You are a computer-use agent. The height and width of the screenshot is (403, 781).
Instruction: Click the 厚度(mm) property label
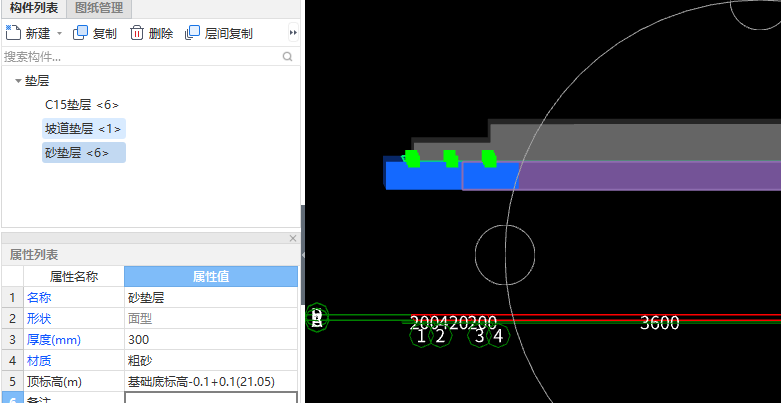(x=54, y=340)
